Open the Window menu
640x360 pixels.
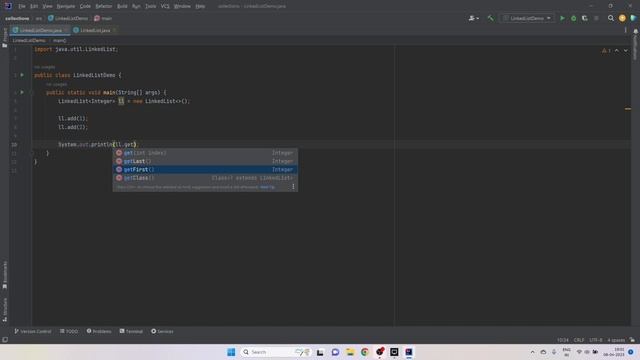point(182,6)
